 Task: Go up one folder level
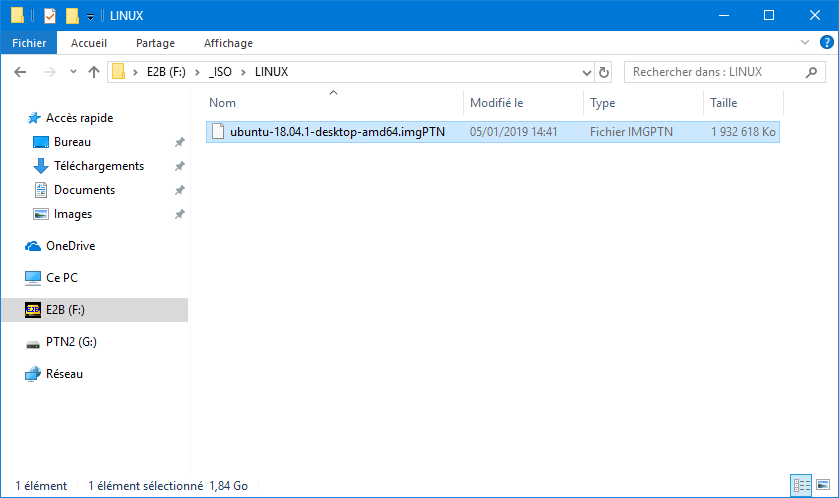click(x=94, y=72)
